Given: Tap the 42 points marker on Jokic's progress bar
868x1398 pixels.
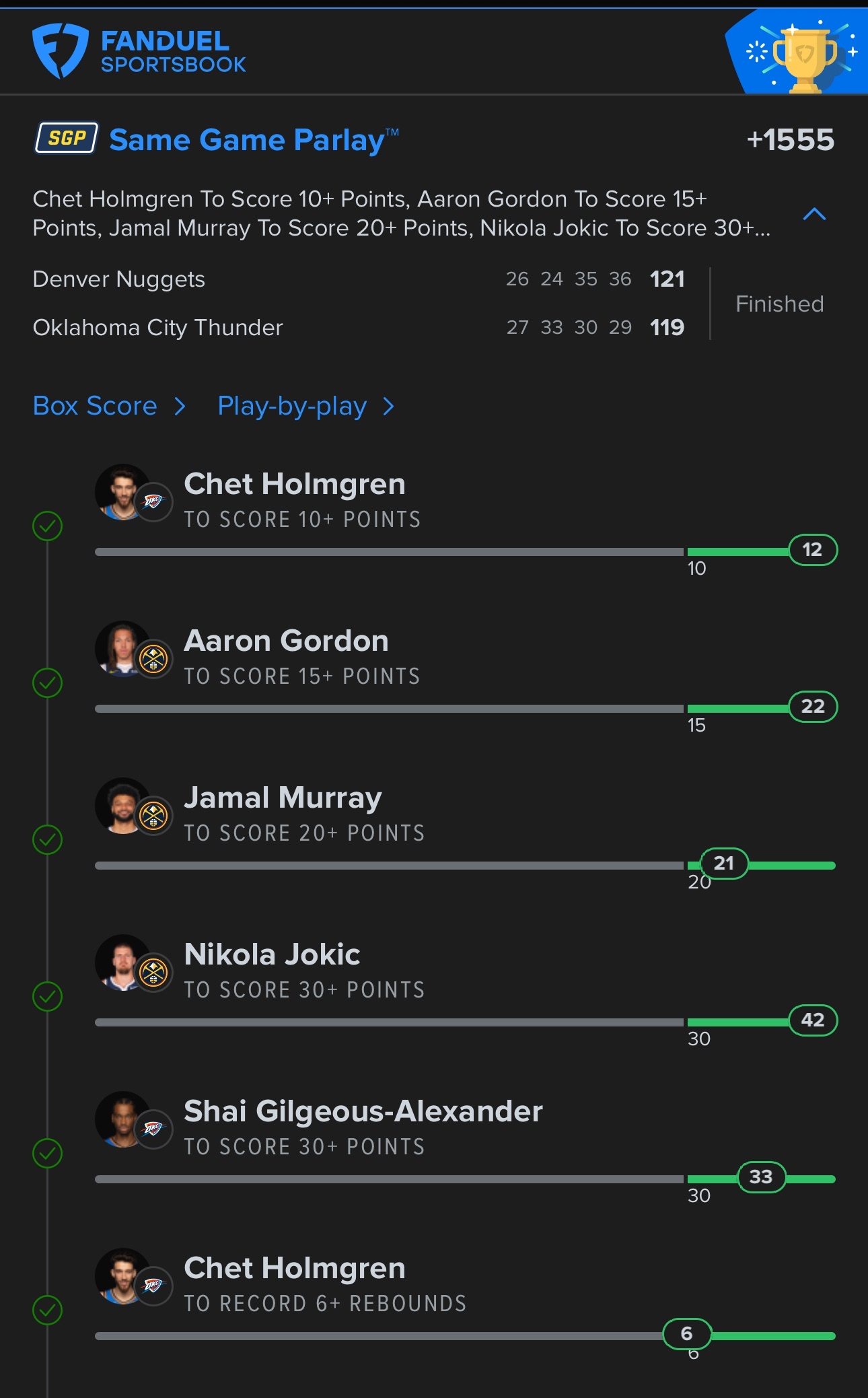Looking at the screenshot, I should coord(813,1020).
